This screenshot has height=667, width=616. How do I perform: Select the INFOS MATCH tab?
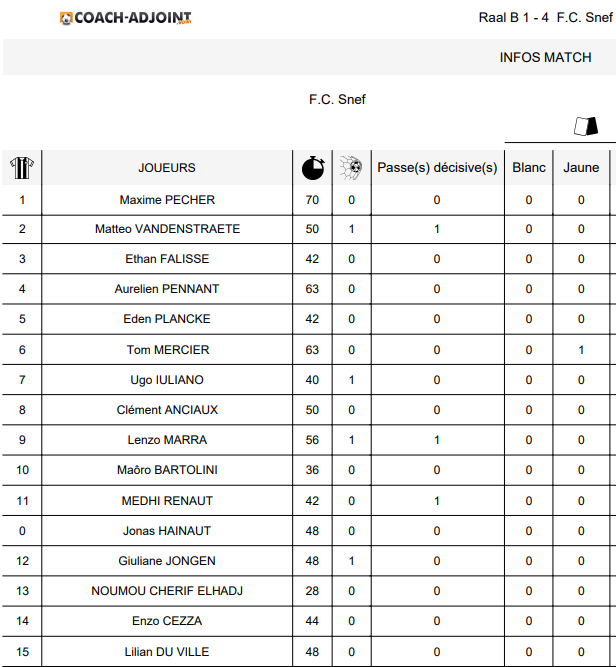tap(546, 58)
